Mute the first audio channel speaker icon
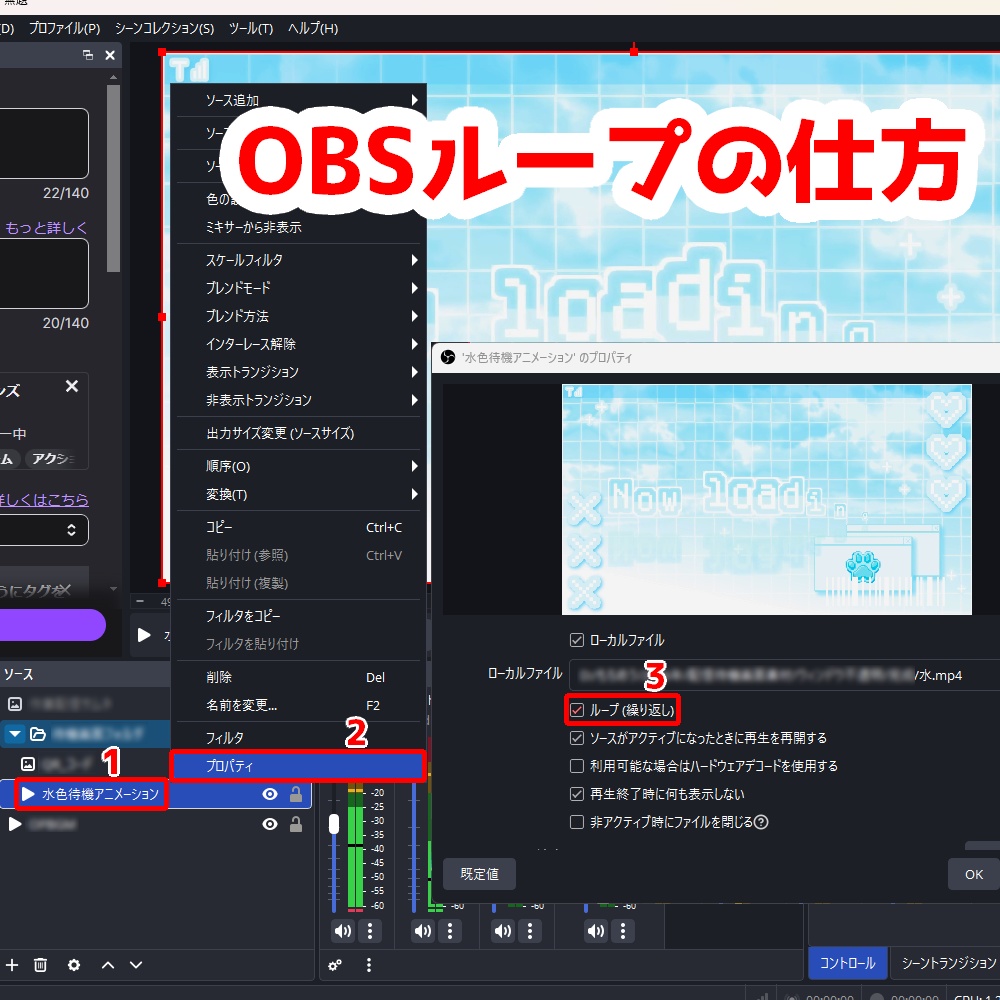The image size is (1000, 1000). click(342, 931)
